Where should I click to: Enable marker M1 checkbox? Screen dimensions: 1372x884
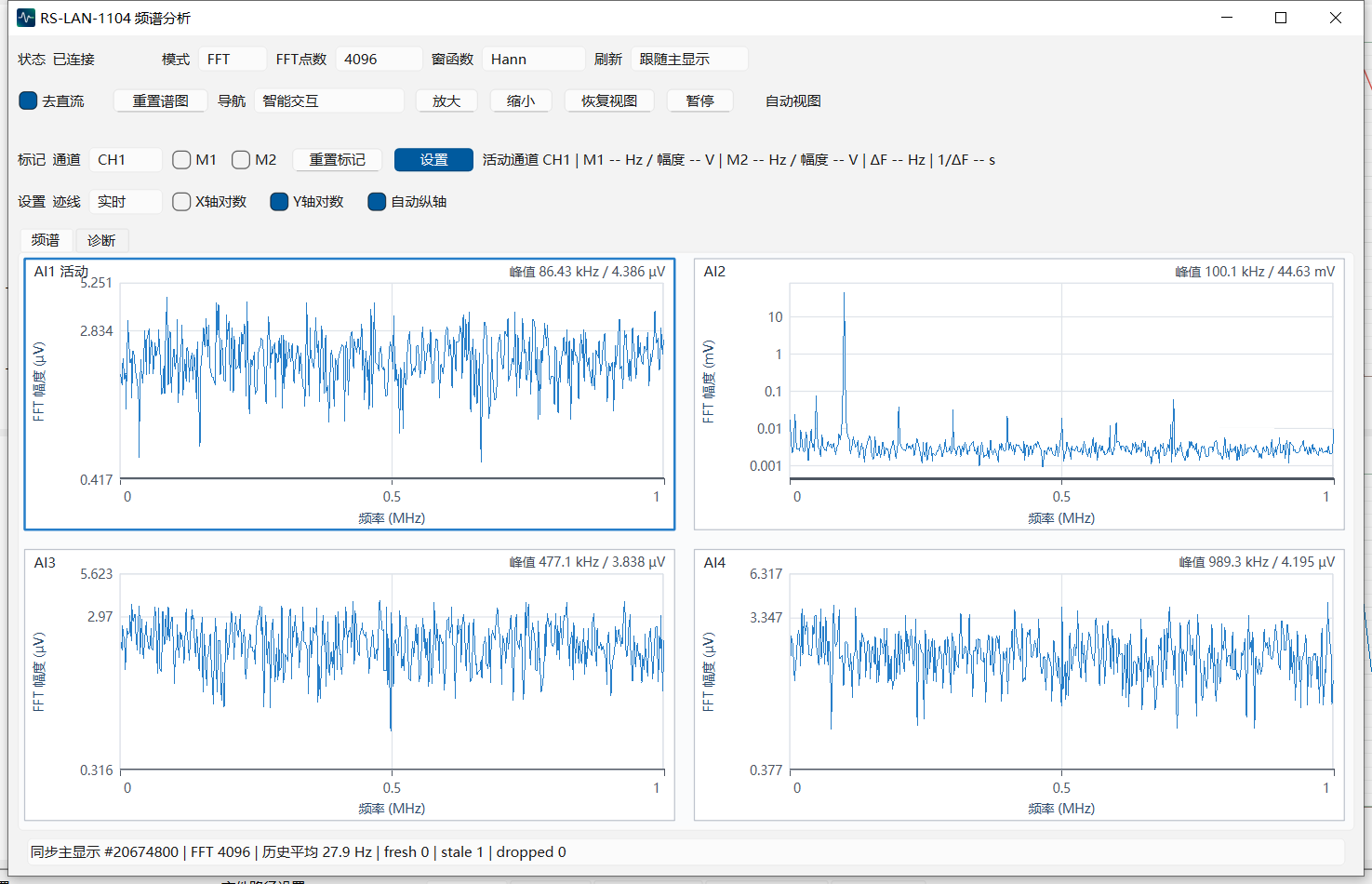(x=194, y=160)
